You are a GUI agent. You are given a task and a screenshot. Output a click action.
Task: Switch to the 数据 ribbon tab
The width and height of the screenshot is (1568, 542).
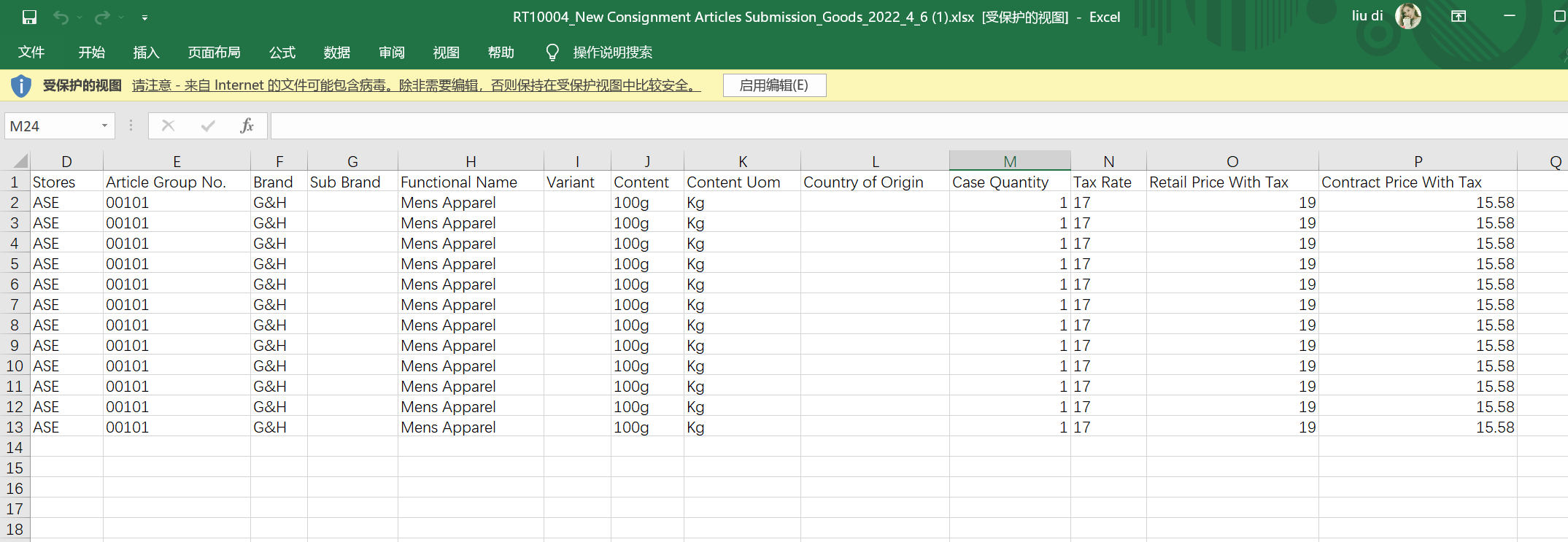pyautogui.click(x=337, y=53)
